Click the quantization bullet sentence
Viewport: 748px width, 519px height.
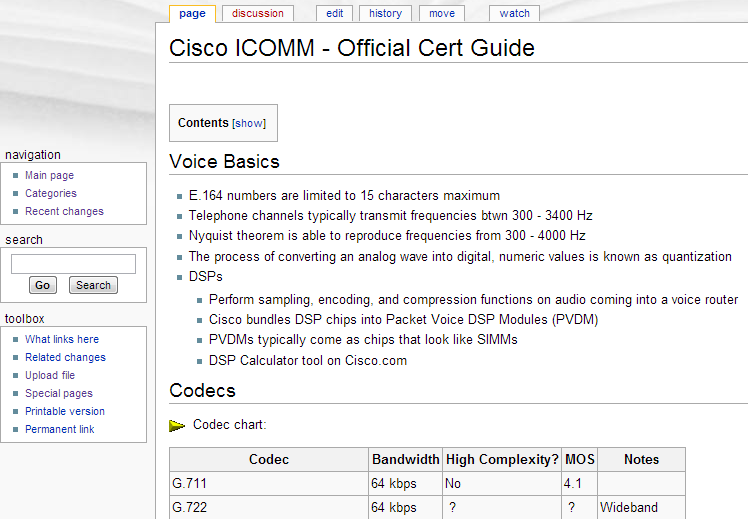(460, 257)
